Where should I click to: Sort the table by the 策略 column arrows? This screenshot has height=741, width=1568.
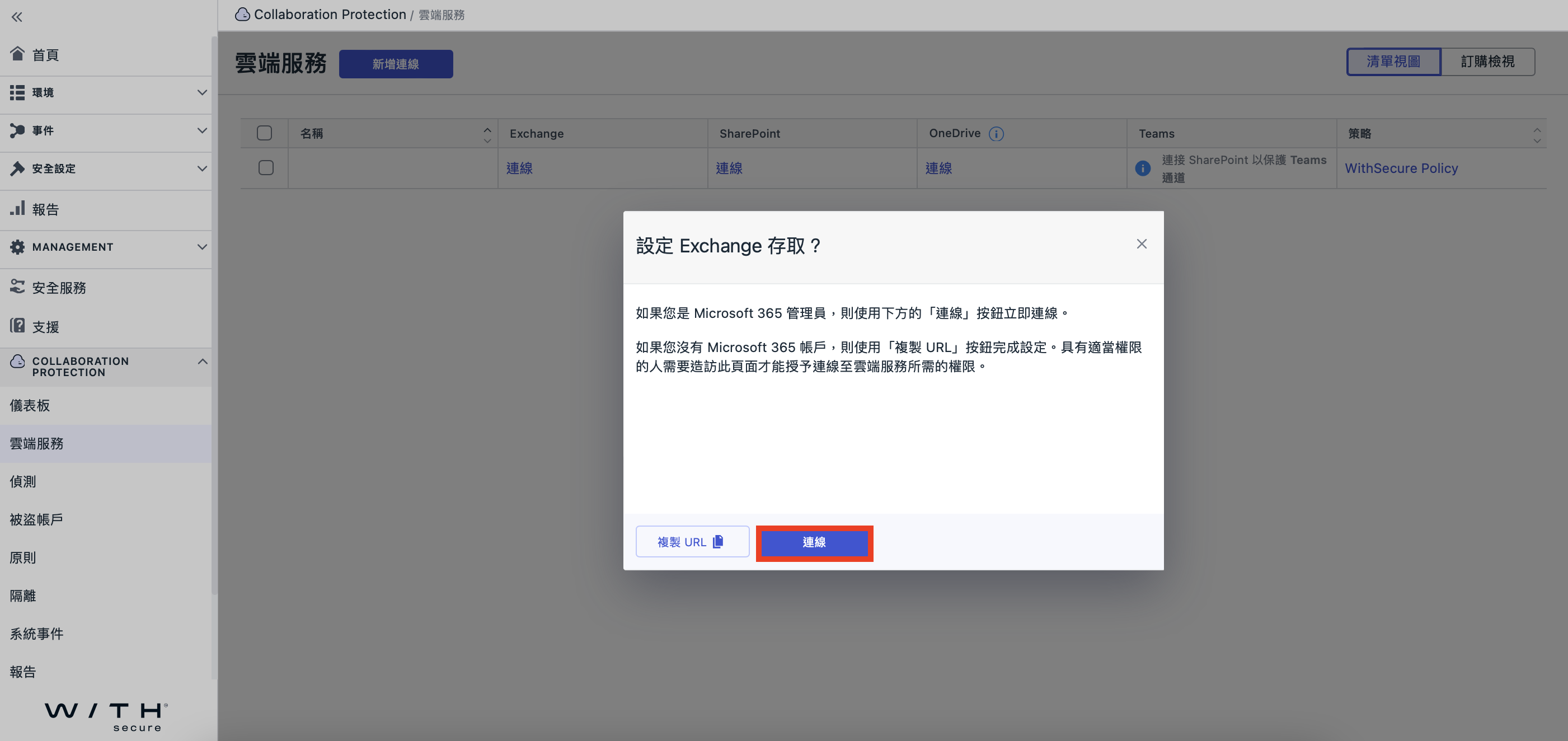tap(1536, 135)
